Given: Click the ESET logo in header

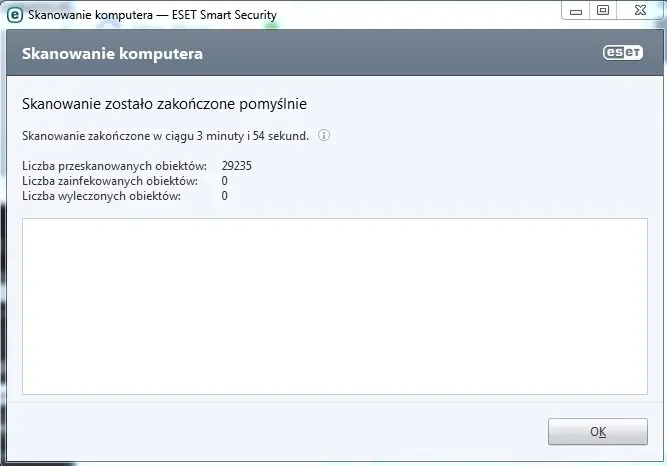Looking at the screenshot, I should pos(622,54).
